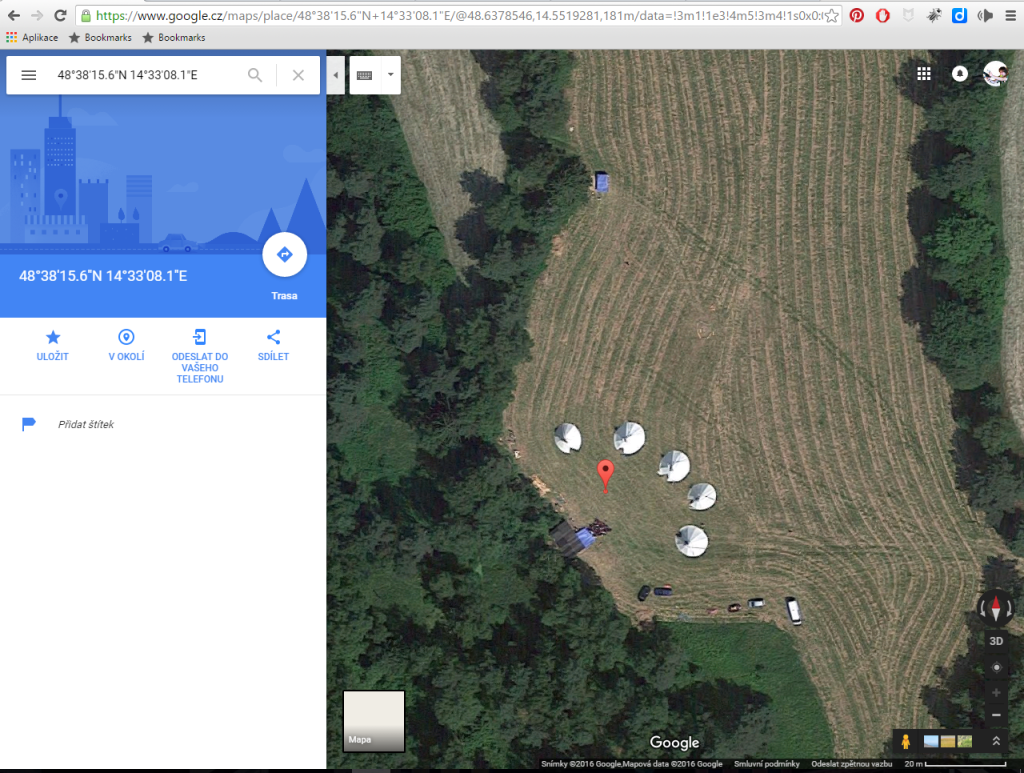Image resolution: width=1024 pixels, height=773 pixels.
Task: Show your location on the map
Action: pos(996,667)
